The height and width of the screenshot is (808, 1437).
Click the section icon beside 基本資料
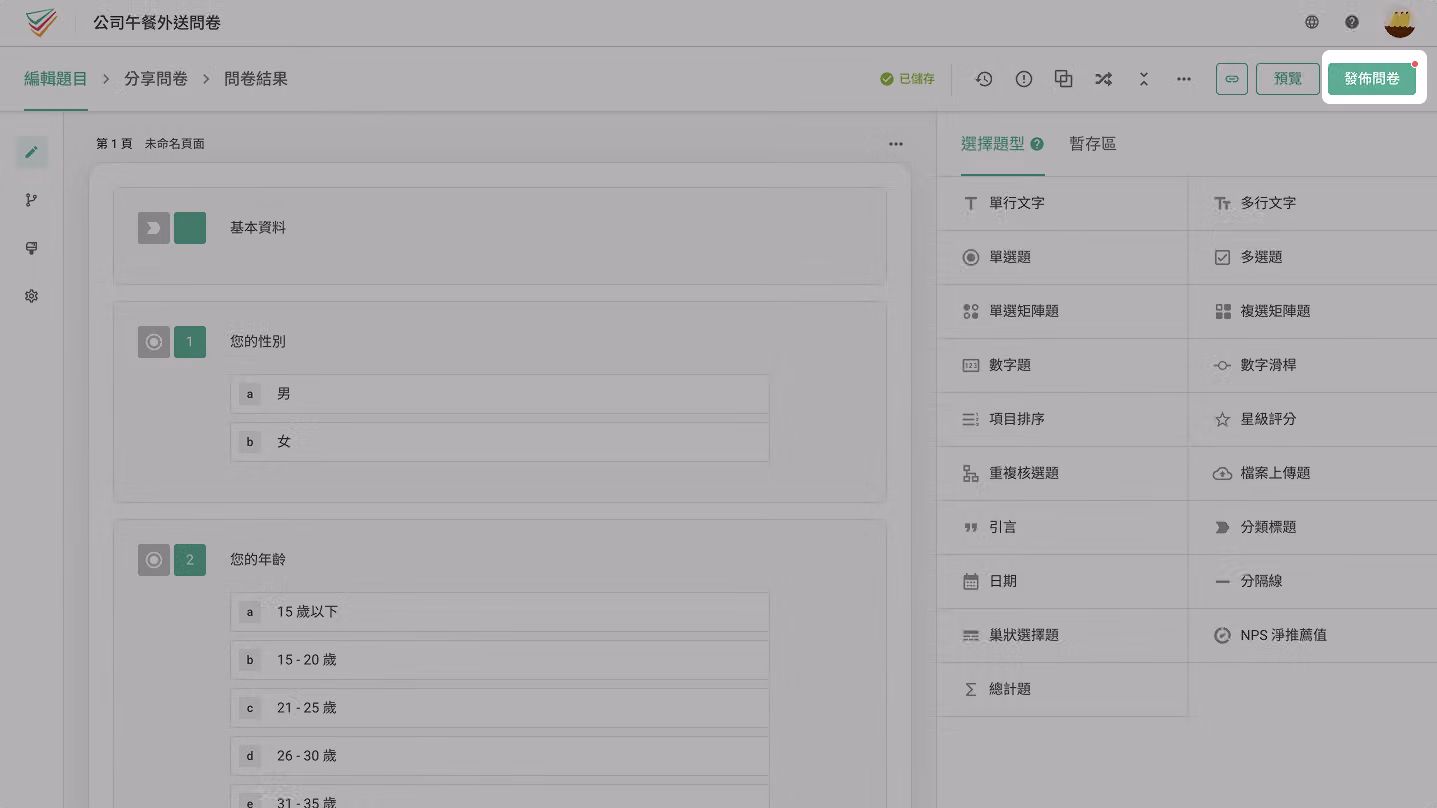[154, 228]
